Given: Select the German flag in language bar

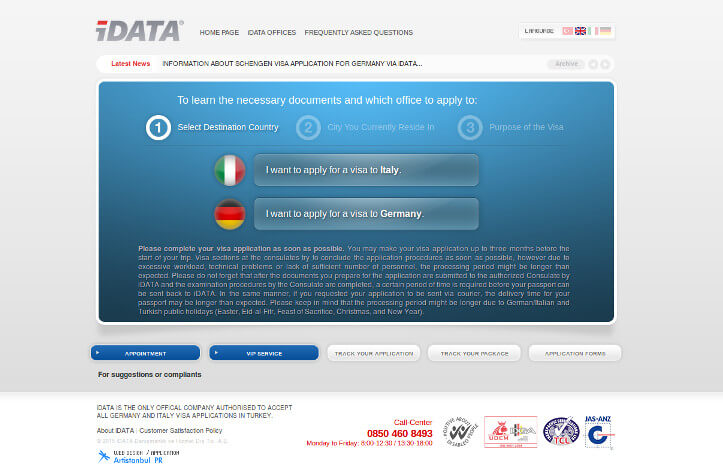Looking at the screenshot, I should 605,31.
